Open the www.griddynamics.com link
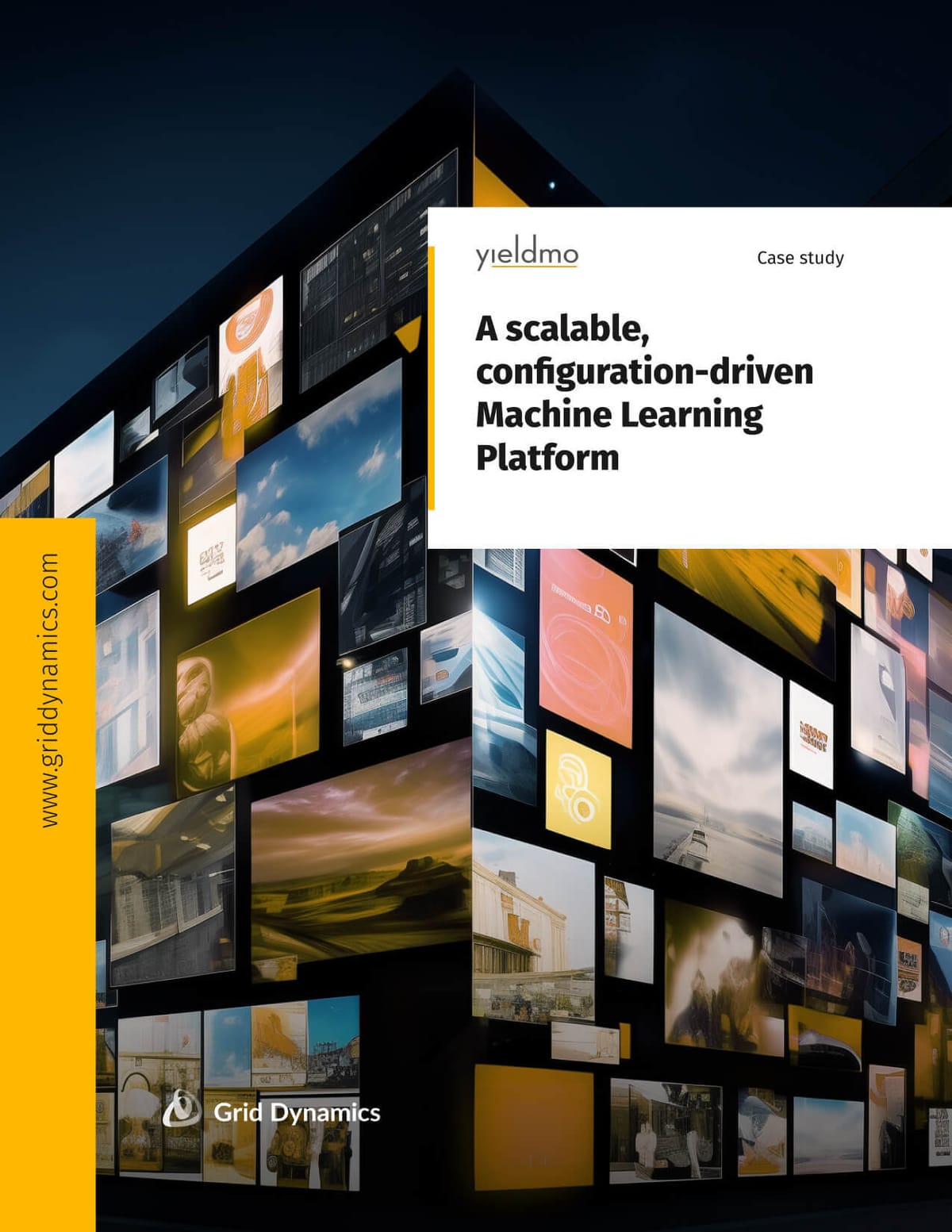Image resolution: width=952 pixels, height=1232 pixels. [49, 690]
